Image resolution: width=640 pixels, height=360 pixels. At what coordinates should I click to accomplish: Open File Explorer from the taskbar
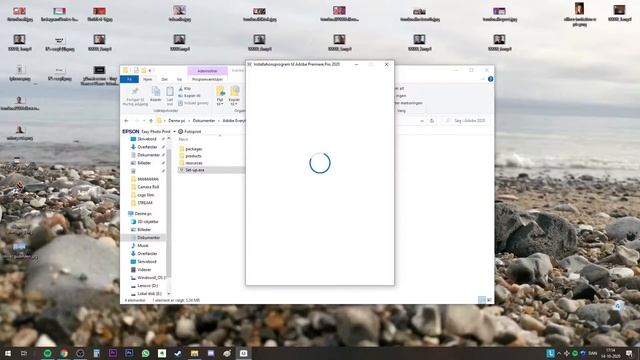[x=194, y=353]
